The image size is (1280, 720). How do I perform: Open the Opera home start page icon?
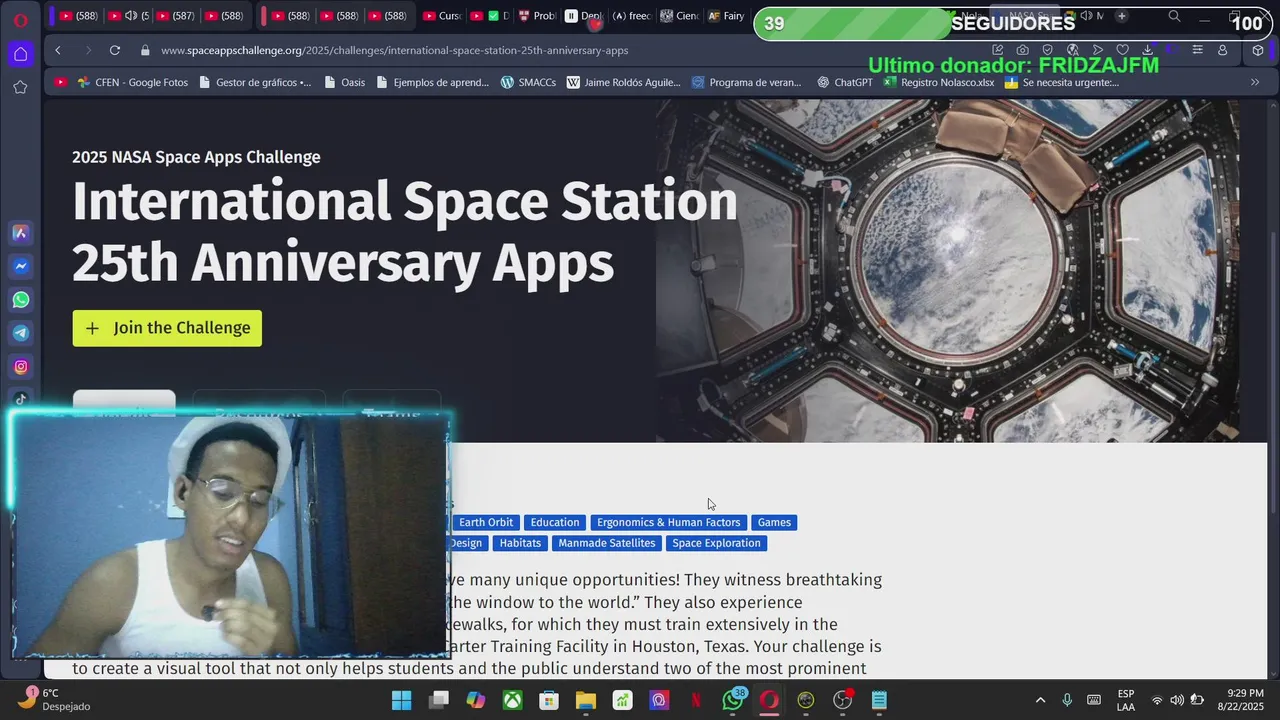[x=20, y=54]
